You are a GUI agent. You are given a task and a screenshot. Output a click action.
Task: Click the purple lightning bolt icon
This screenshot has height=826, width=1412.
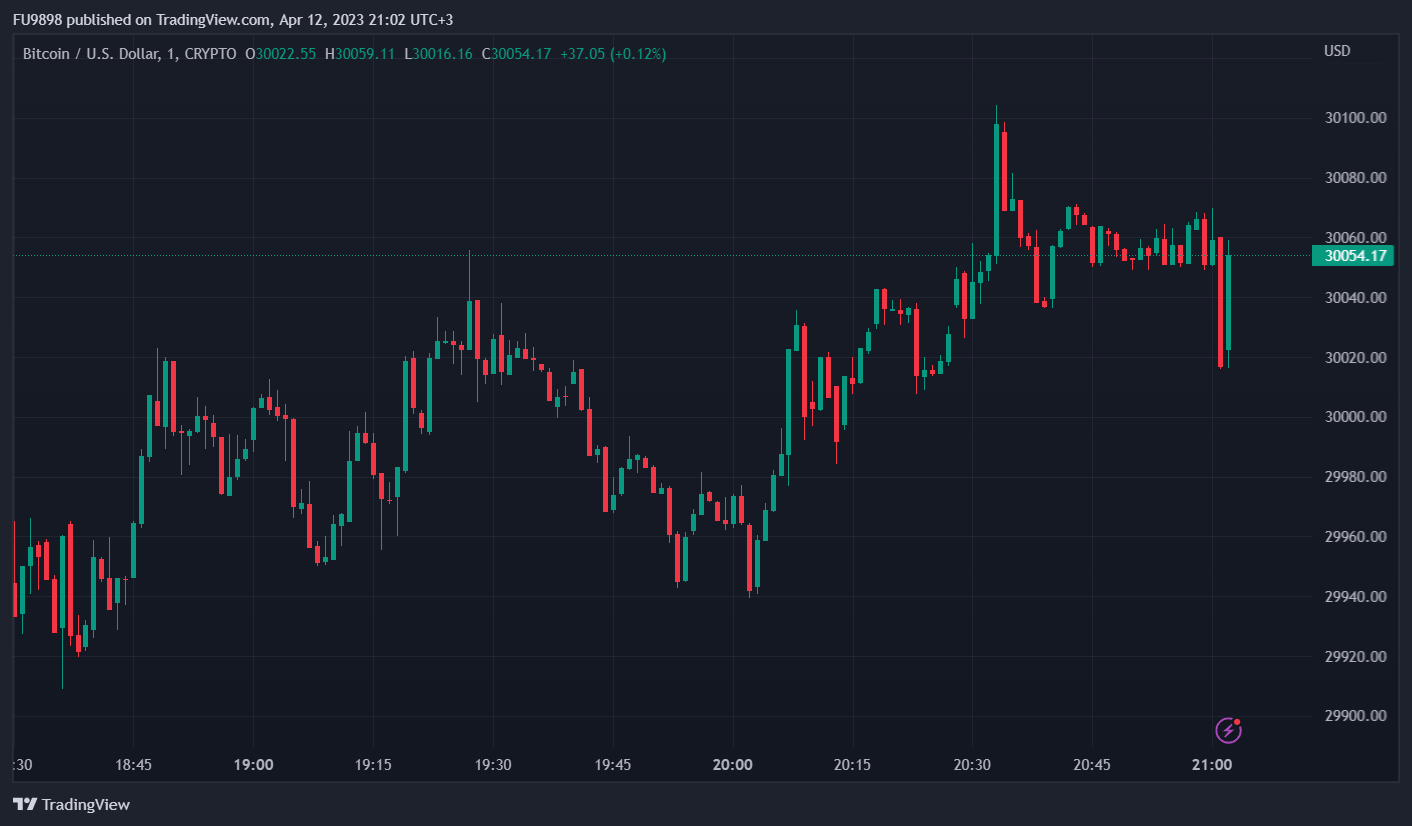pyautogui.click(x=1228, y=731)
